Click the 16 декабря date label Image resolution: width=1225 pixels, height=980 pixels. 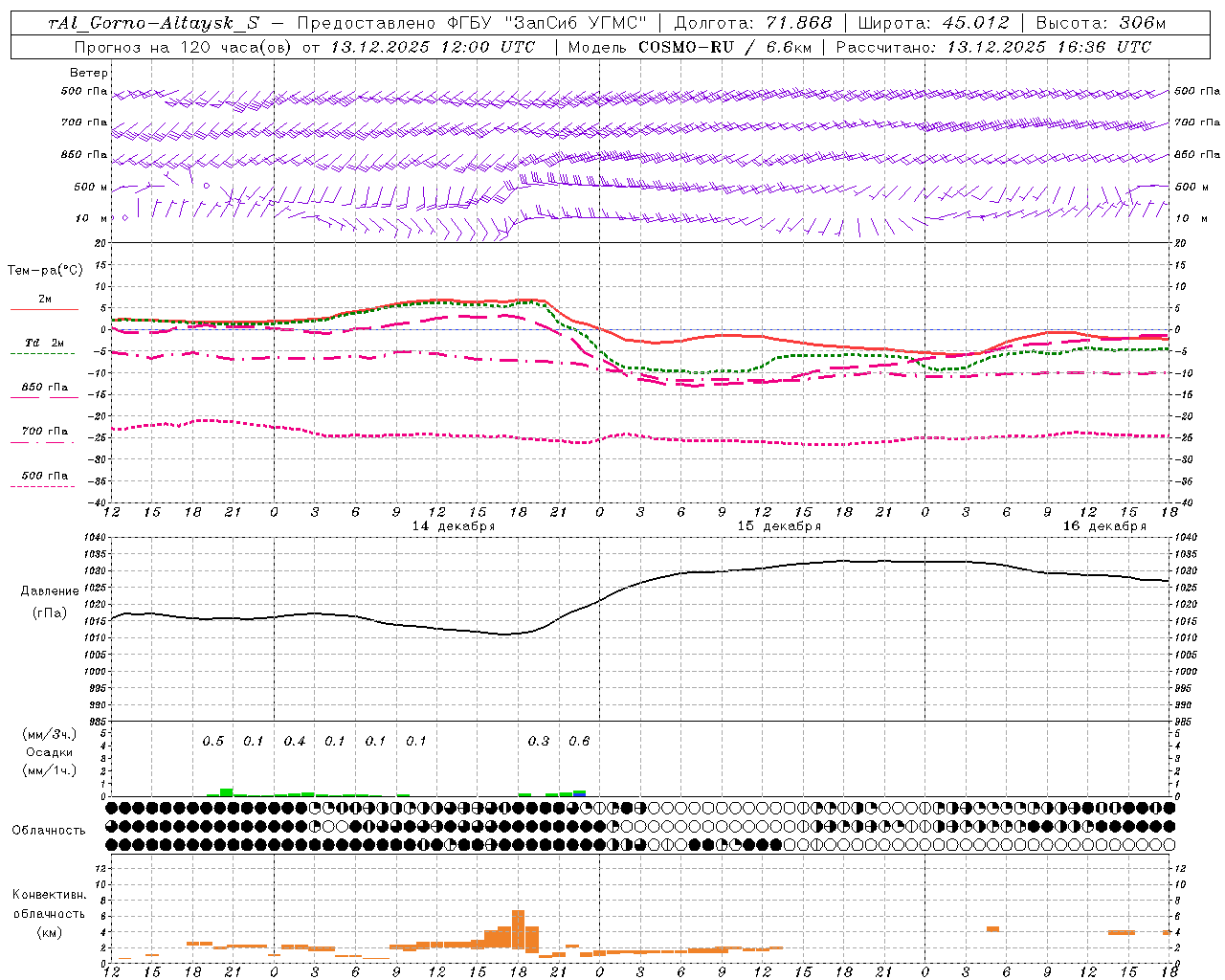pos(1104,526)
